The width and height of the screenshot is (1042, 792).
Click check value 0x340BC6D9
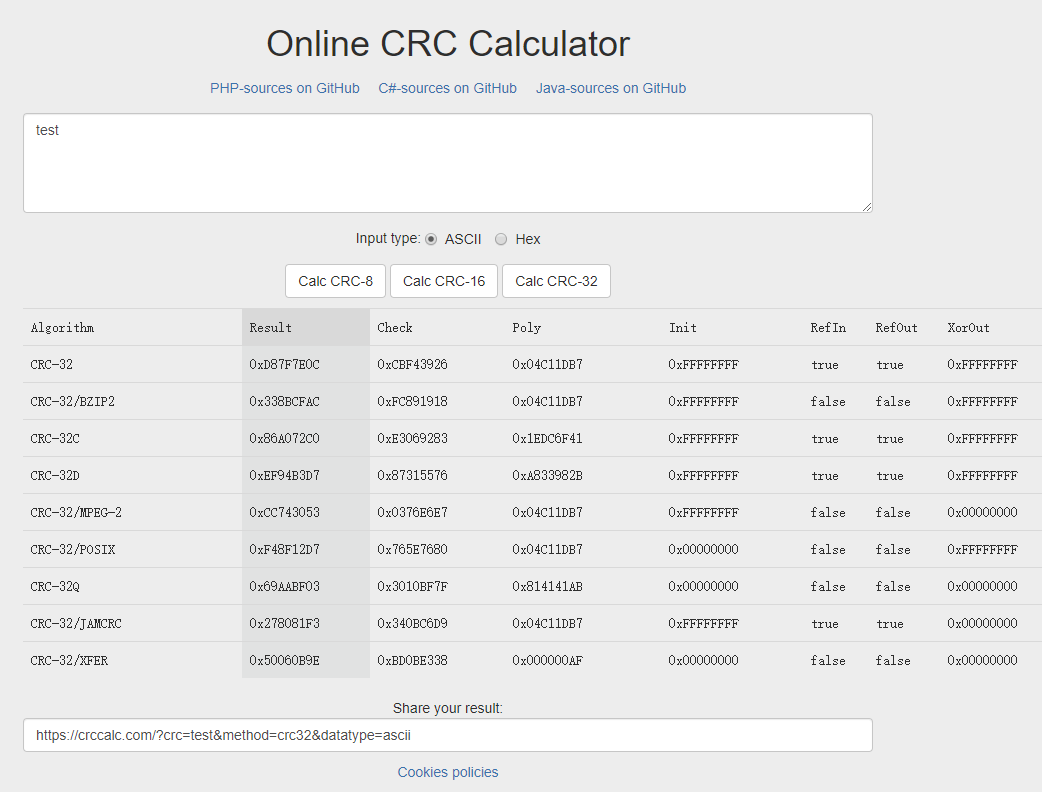pyautogui.click(x=412, y=623)
